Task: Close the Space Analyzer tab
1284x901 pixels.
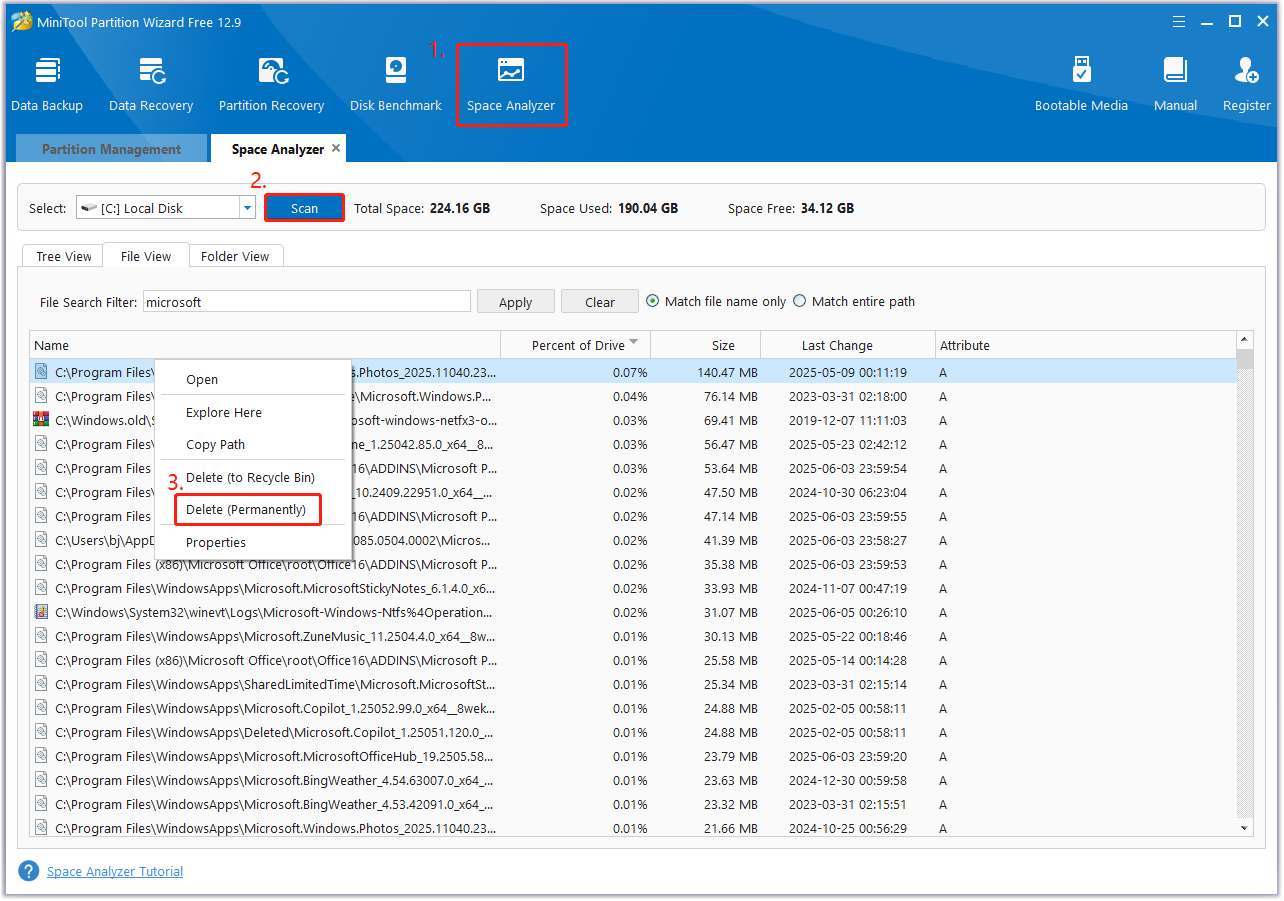Action: pos(336,148)
